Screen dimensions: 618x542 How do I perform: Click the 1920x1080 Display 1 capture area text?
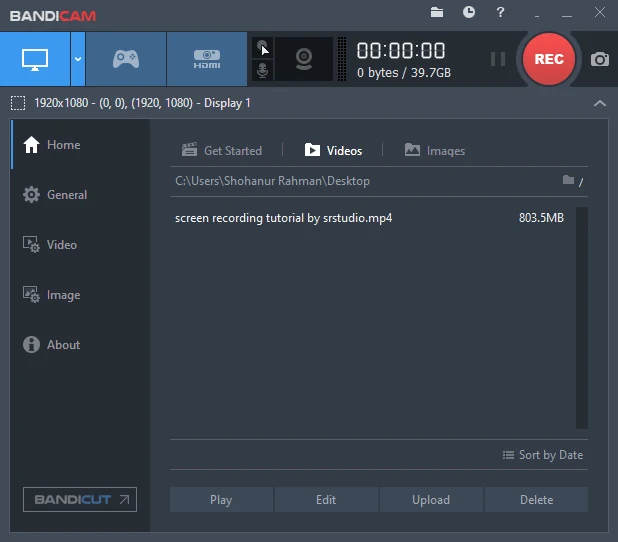pos(142,103)
